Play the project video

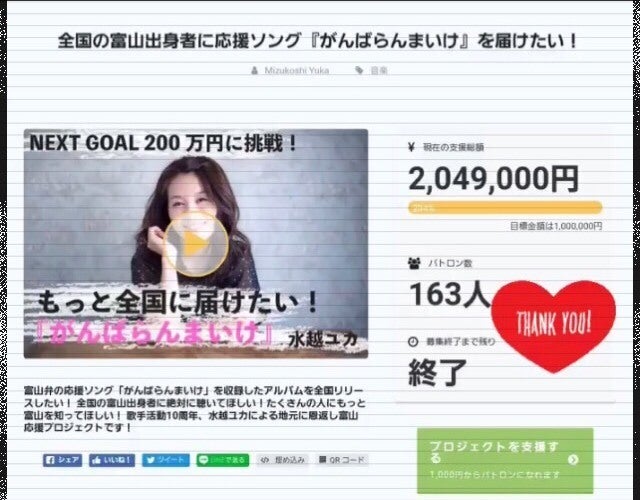(196, 244)
